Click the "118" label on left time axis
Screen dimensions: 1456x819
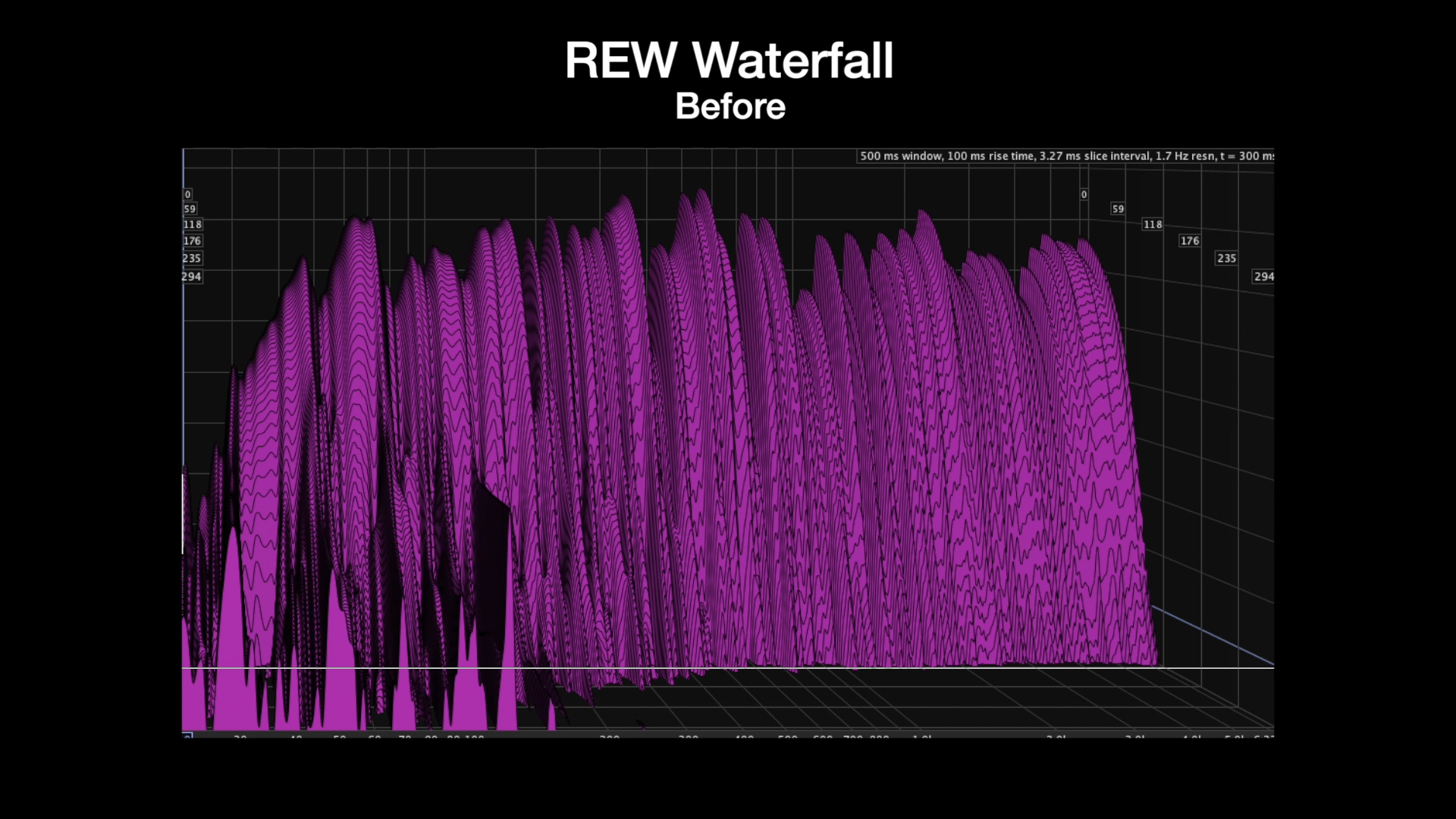[193, 224]
